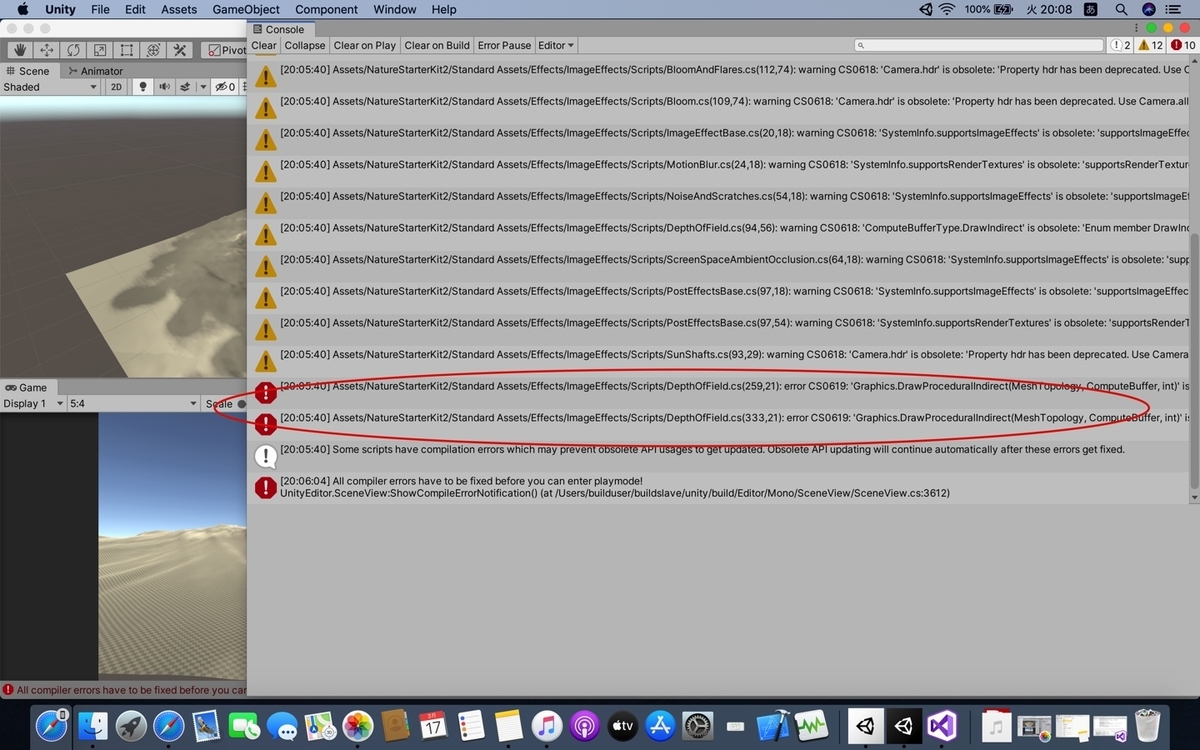Viewport: 1200px width, 750px height.
Task: Select the Scale tool
Action: [x=100, y=50]
